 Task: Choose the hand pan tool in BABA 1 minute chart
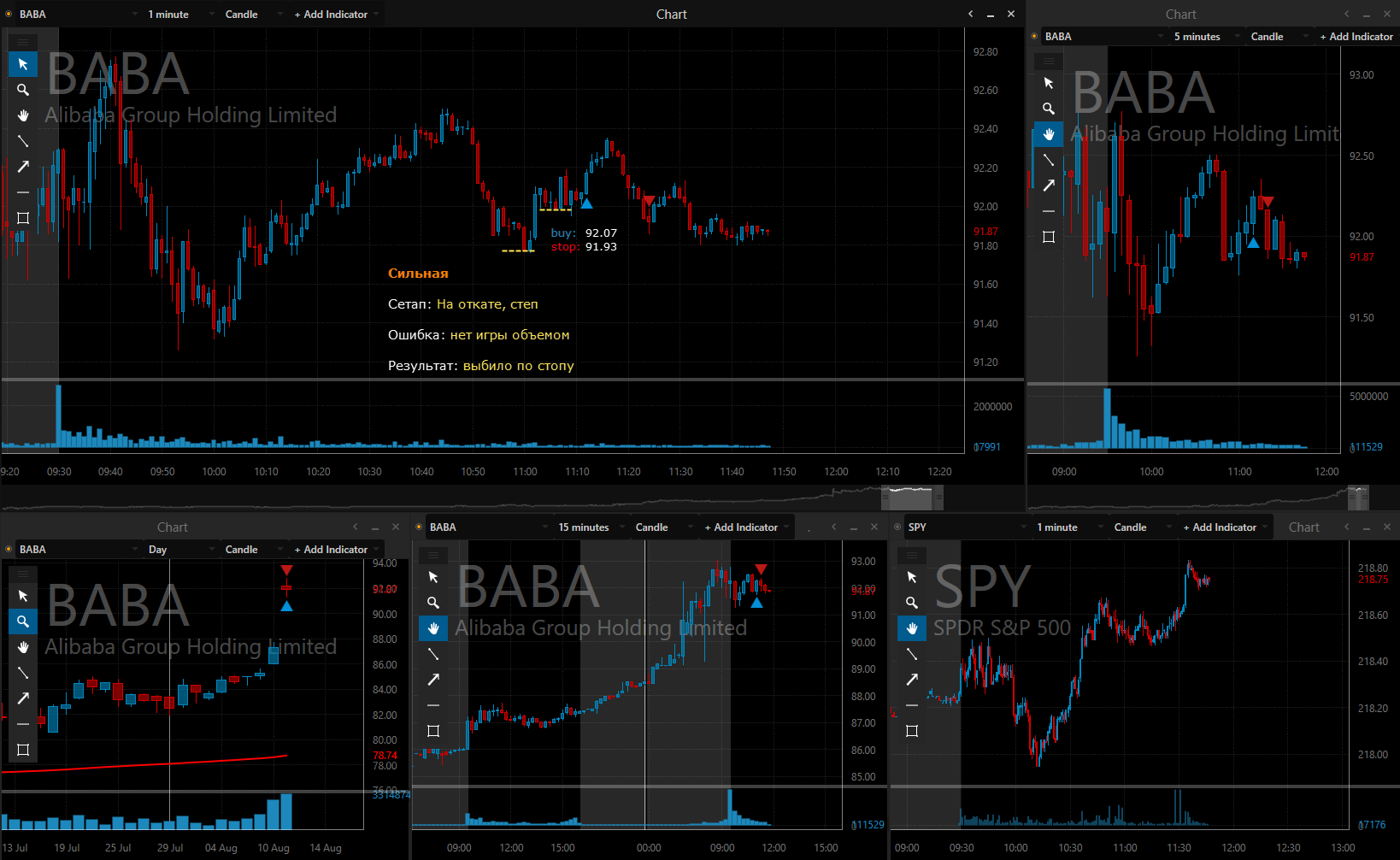point(23,115)
